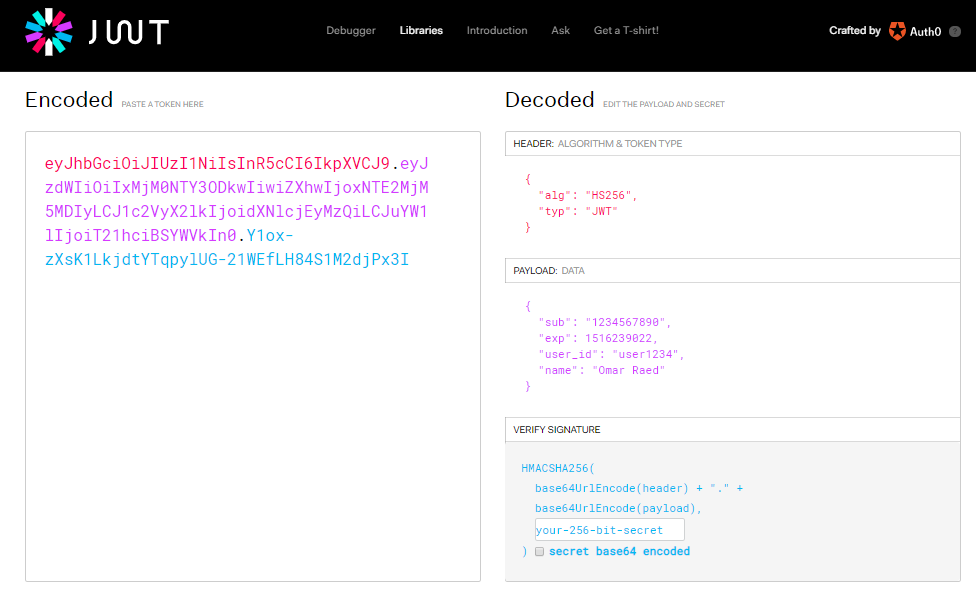Click the Get a T-shirt! link
The width and height of the screenshot is (976, 593).
click(626, 30)
